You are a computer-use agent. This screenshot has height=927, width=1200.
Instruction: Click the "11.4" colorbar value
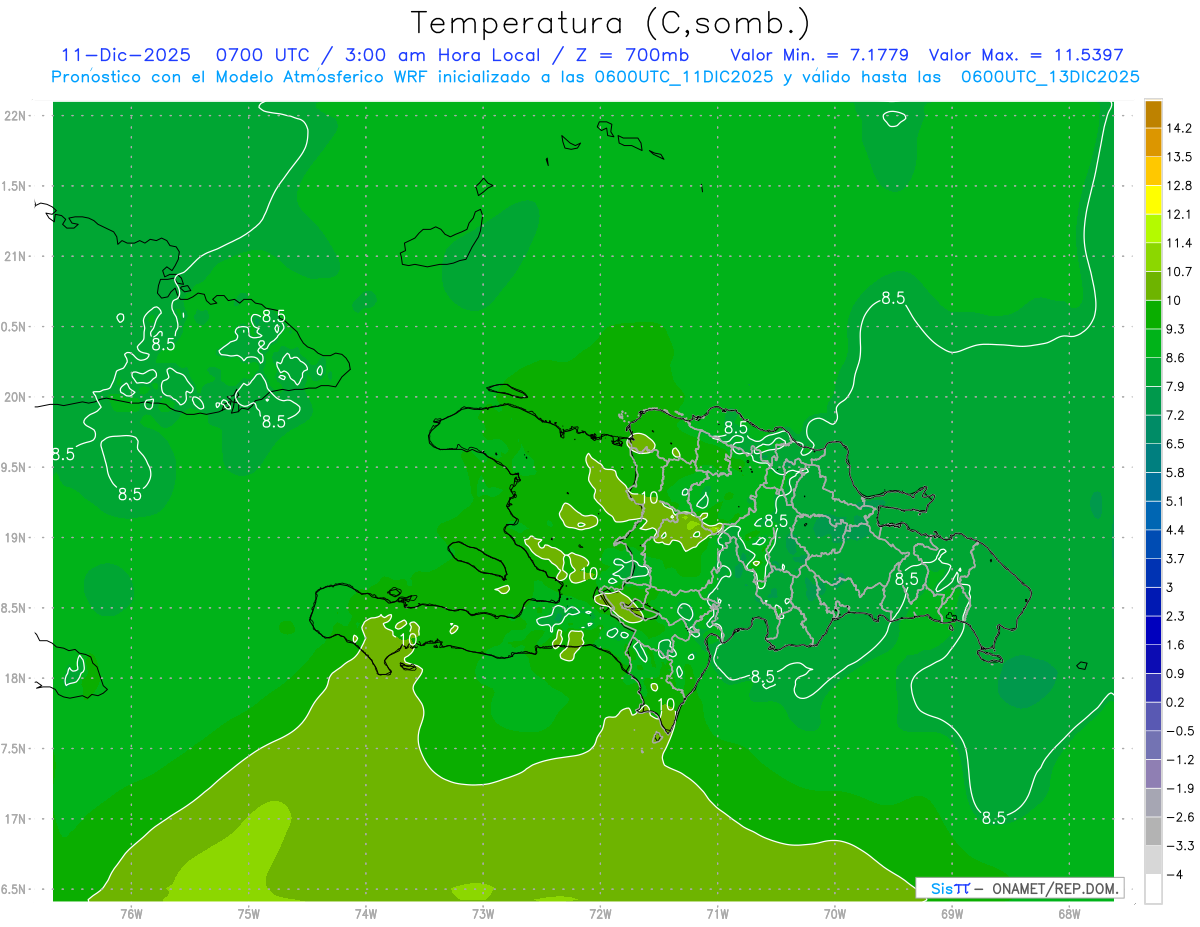[x=1178, y=243]
